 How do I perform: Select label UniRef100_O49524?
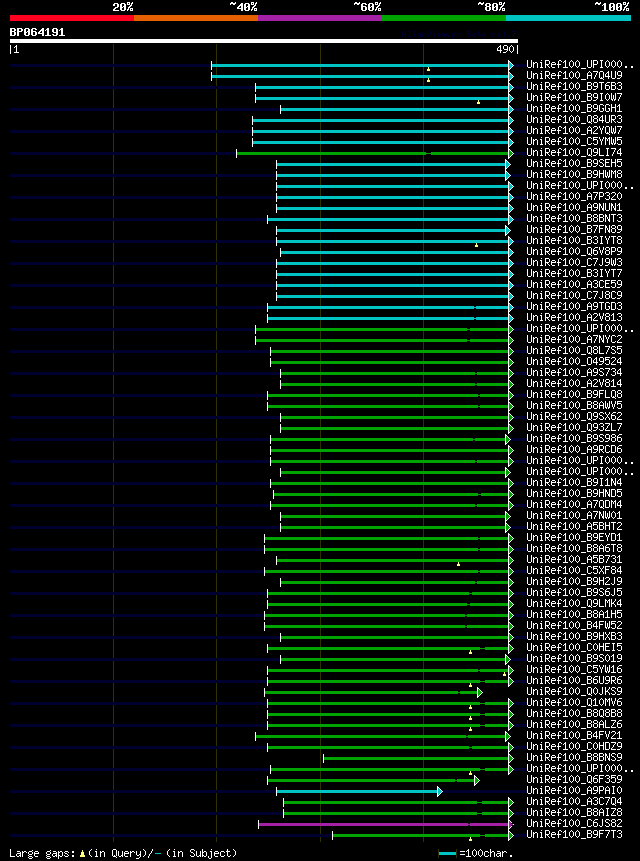click(574, 361)
